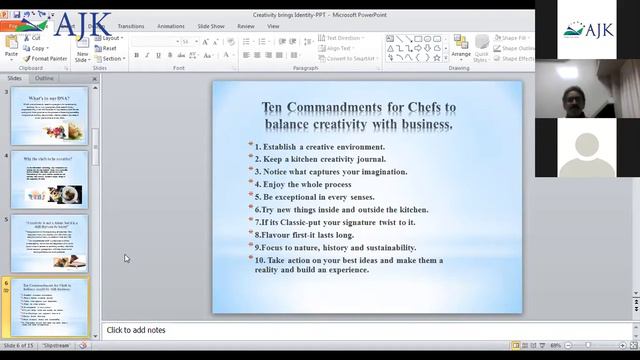Open the Numbering list dropdown
The height and width of the screenshot is (360, 640).
point(264,42)
